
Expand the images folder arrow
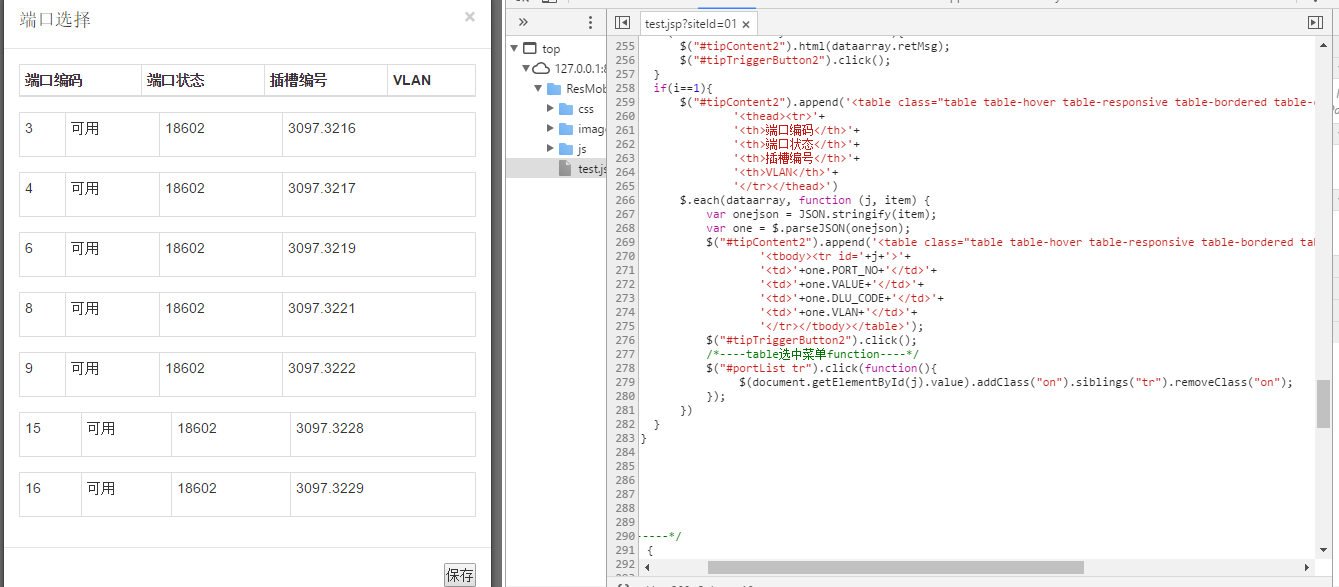[x=550, y=128]
